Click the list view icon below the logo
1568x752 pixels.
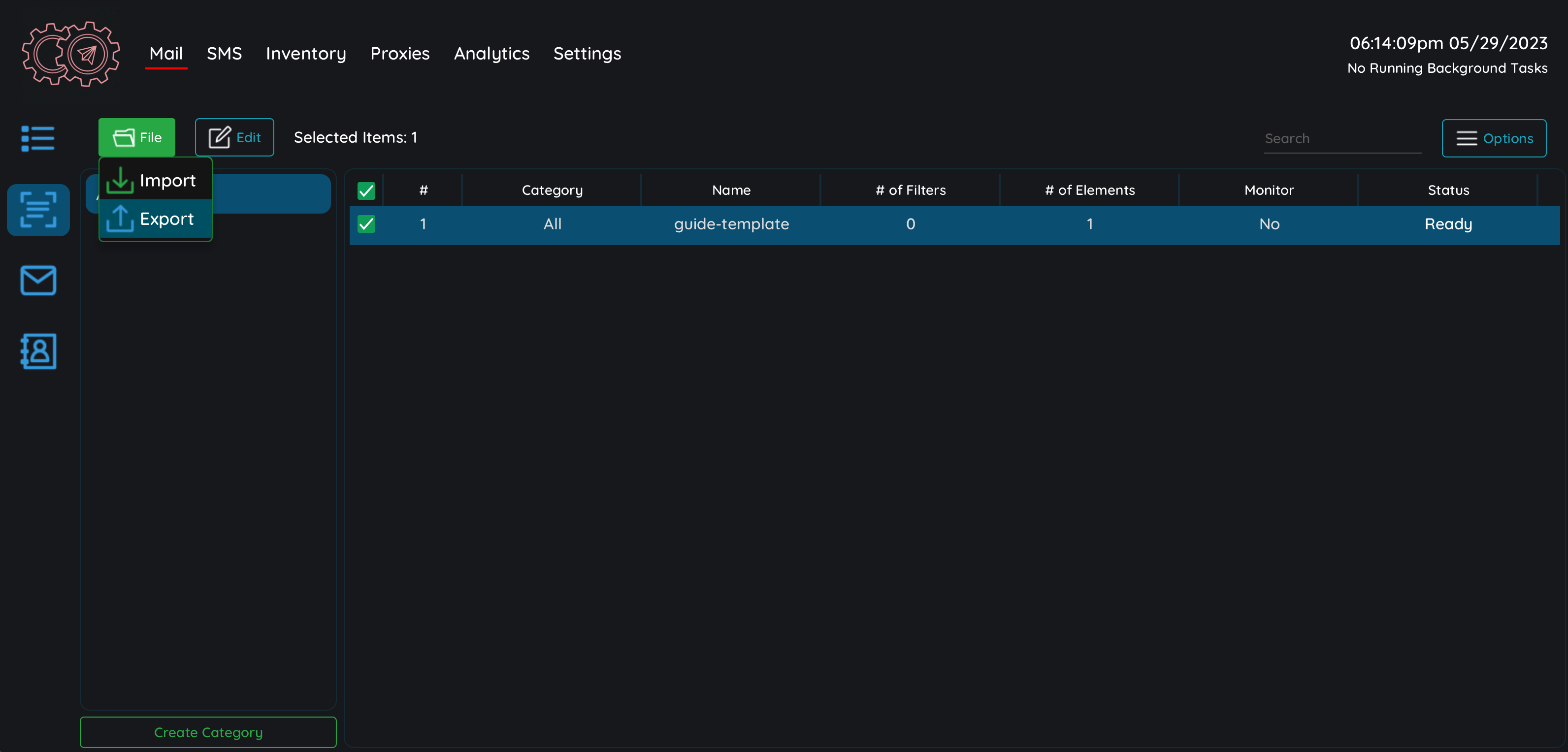point(38,138)
